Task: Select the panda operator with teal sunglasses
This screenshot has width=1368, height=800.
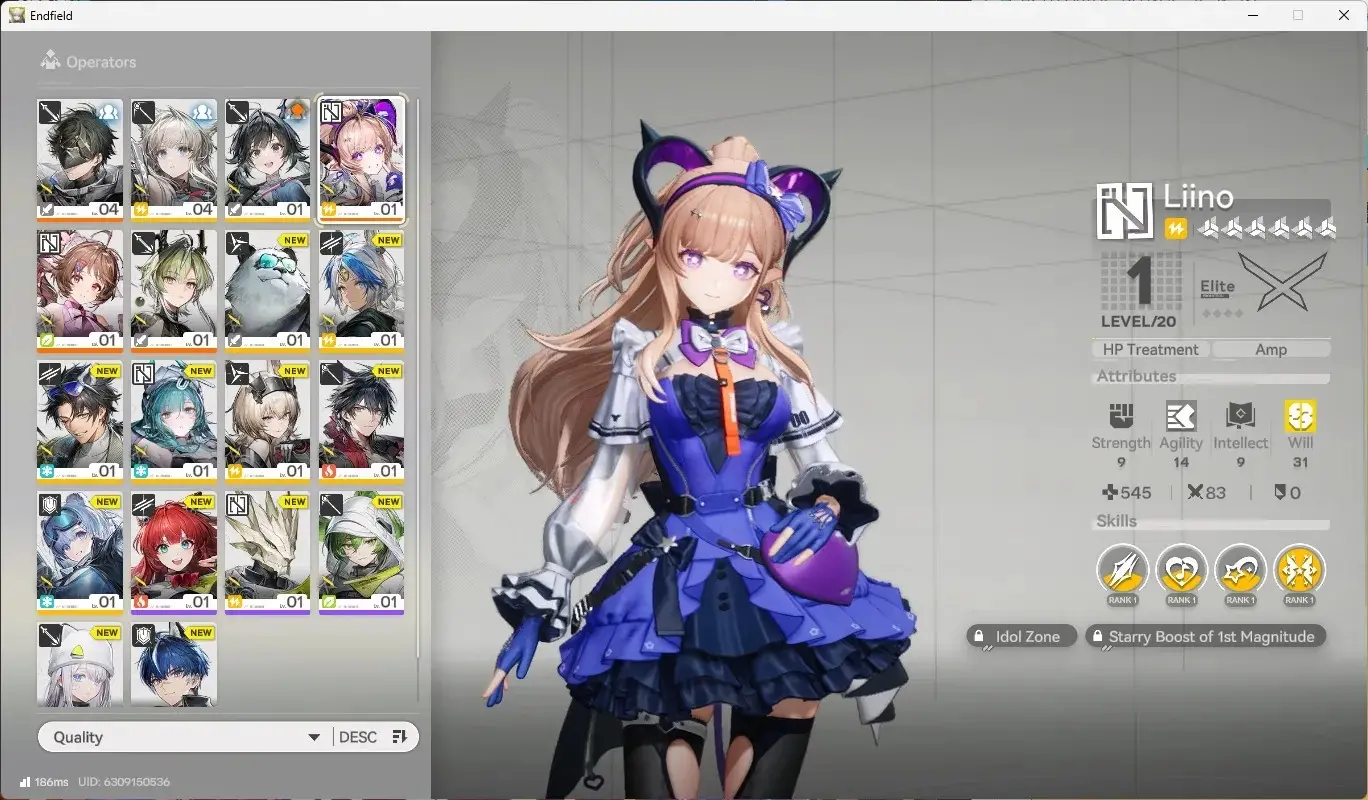Action: point(268,290)
